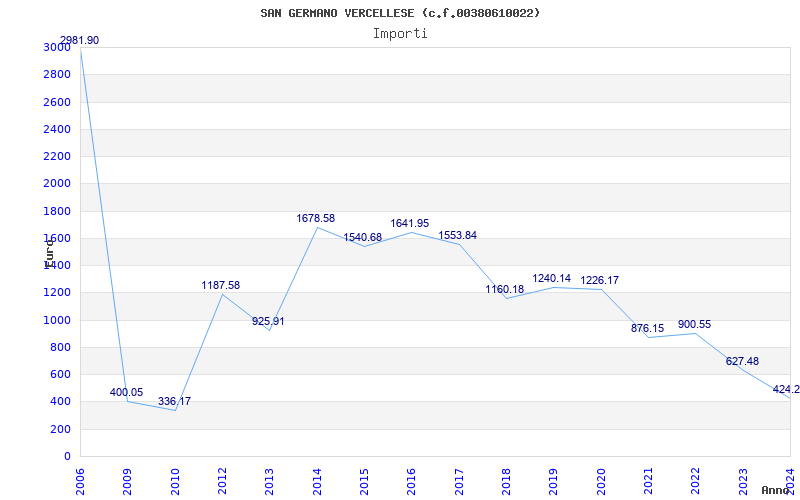Select the 2800 y-axis tick label
Image resolution: width=800 pixels, height=500 pixels.
click(57, 74)
